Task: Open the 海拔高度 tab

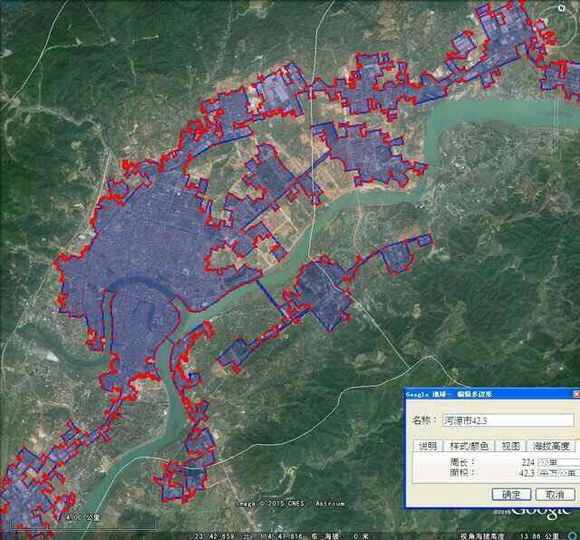Action: (x=551, y=446)
